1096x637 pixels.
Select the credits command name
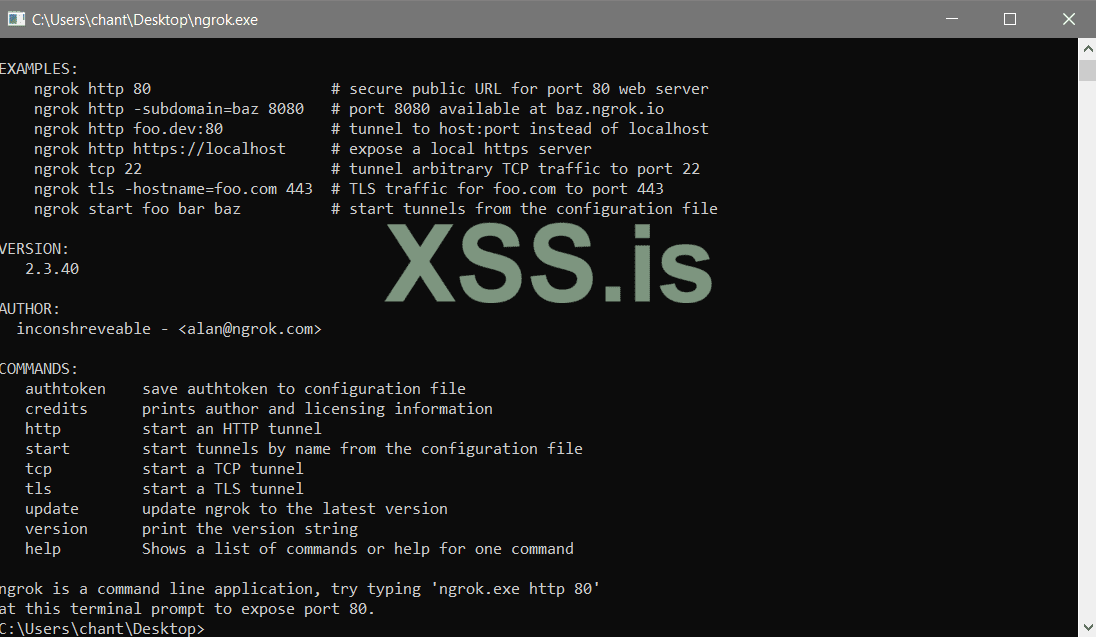pyautogui.click(x=56, y=408)
